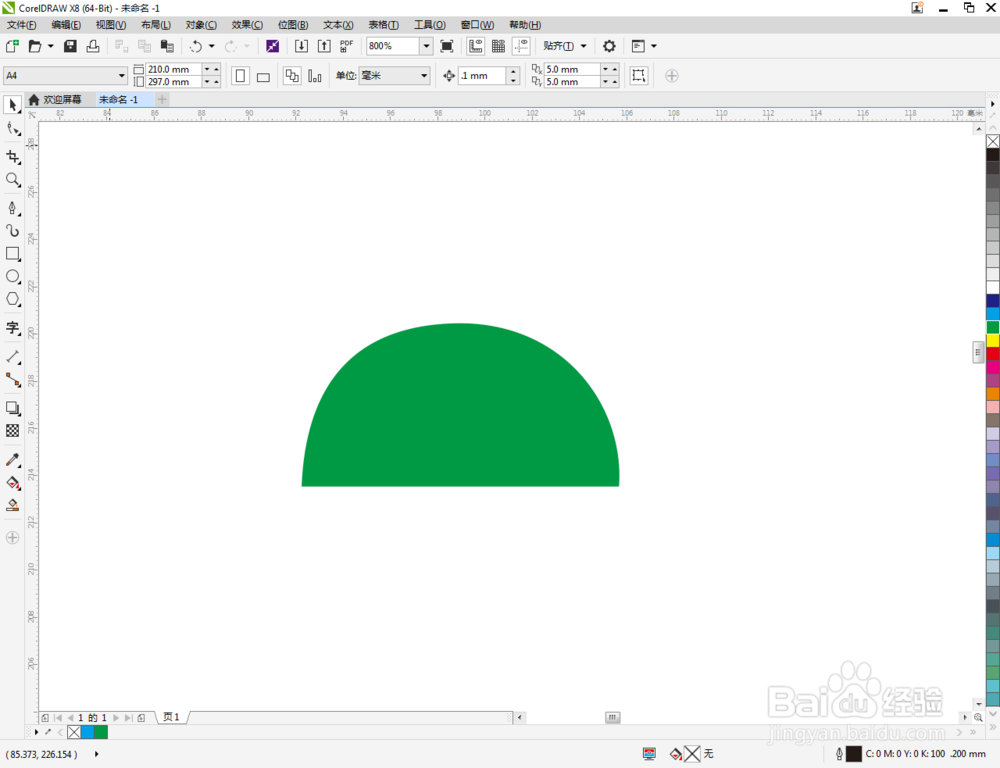Open the Options gear icon

[x=609, y=46]
